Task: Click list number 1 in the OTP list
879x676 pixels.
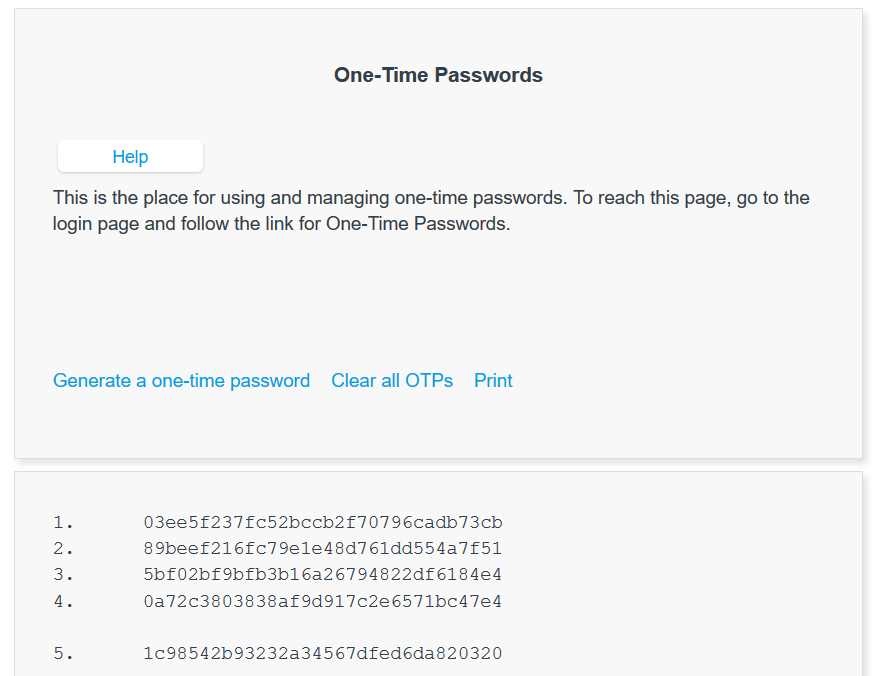Action: pos(63,523)
